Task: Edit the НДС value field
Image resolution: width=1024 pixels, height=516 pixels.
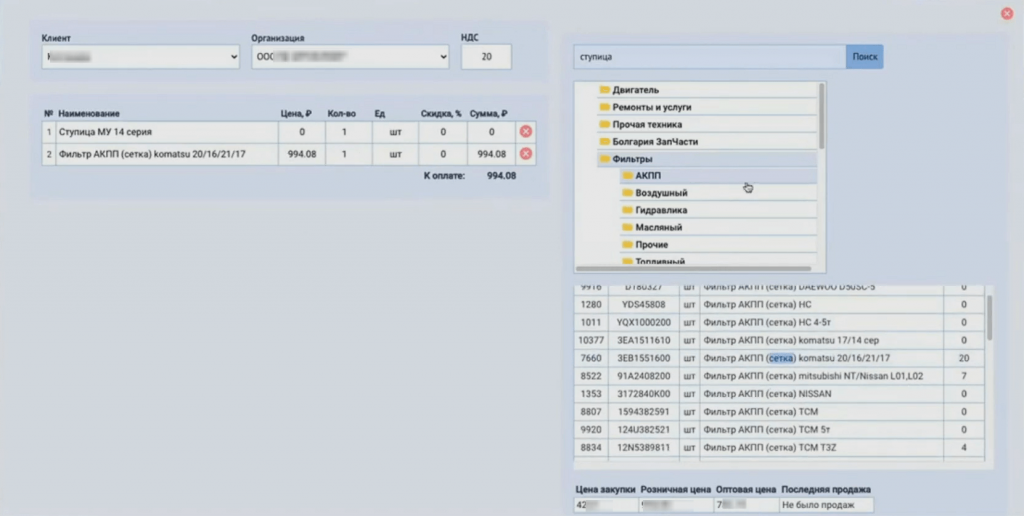Action: click(x=486, y=58)
